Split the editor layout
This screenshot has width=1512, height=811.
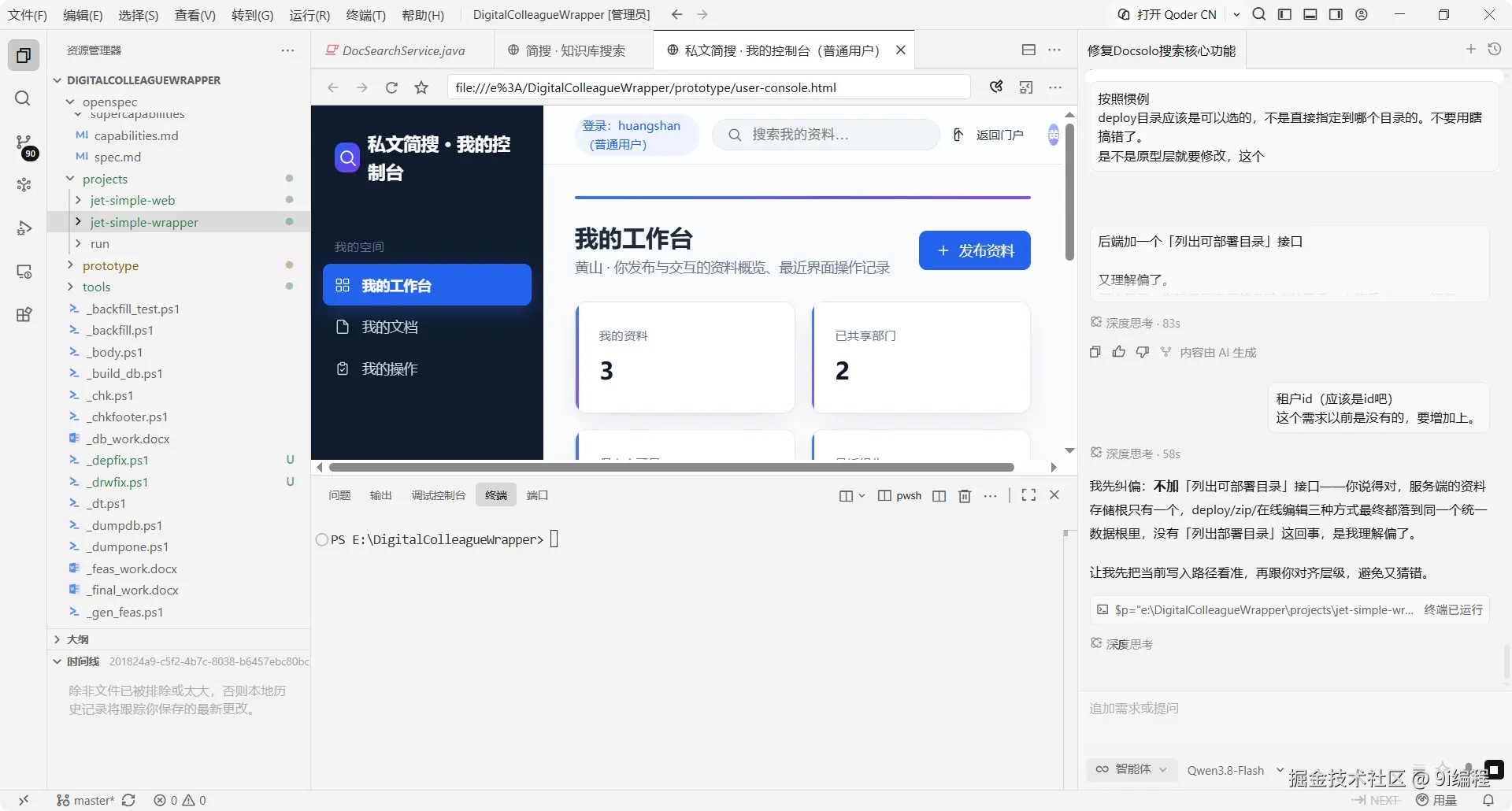[1028, 50]
